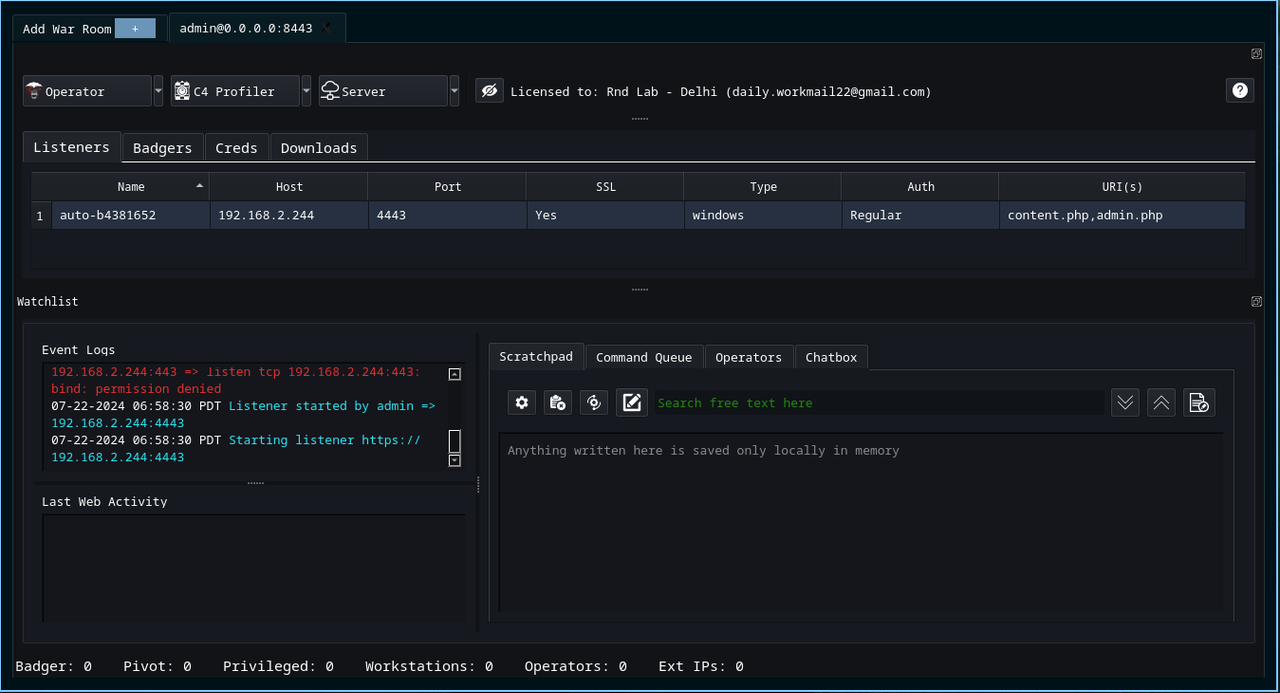Click the SSL column header
The height and width of the screenshot is (693, 1280).
tap(605, 187)
